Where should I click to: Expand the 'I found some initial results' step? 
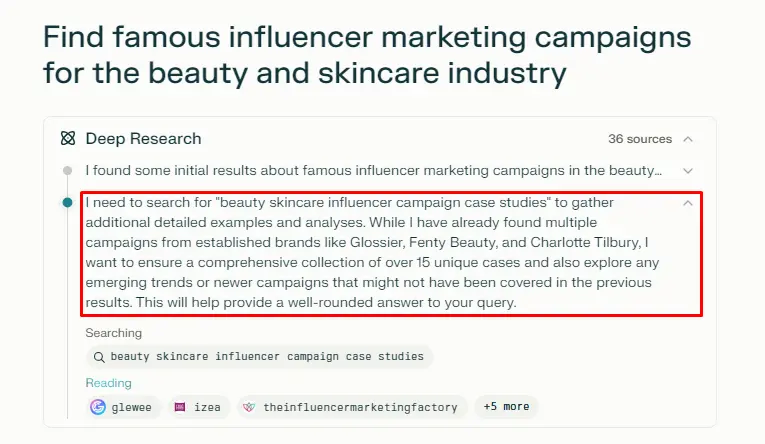(x=688, y=171)
